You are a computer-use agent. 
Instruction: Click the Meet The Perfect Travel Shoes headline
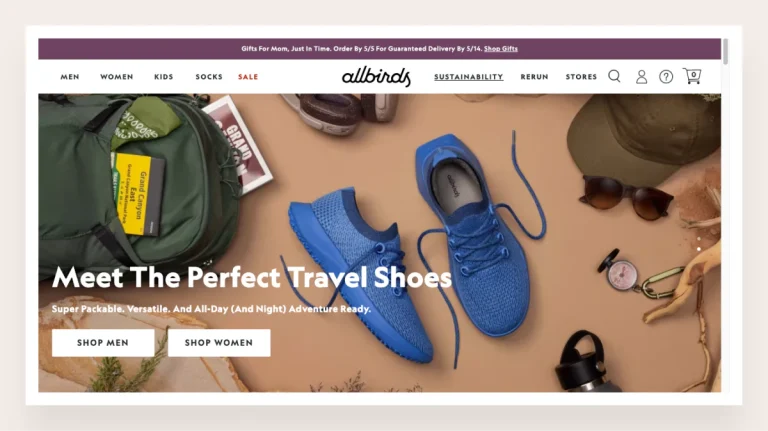(252, 277)
